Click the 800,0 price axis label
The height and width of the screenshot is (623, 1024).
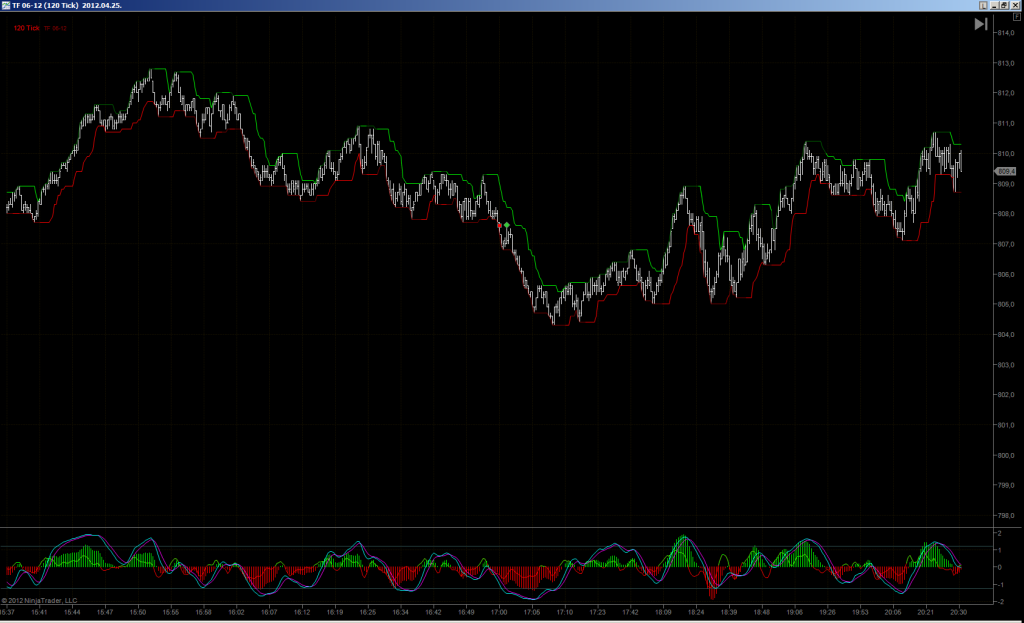click(x=1006, y=455)
